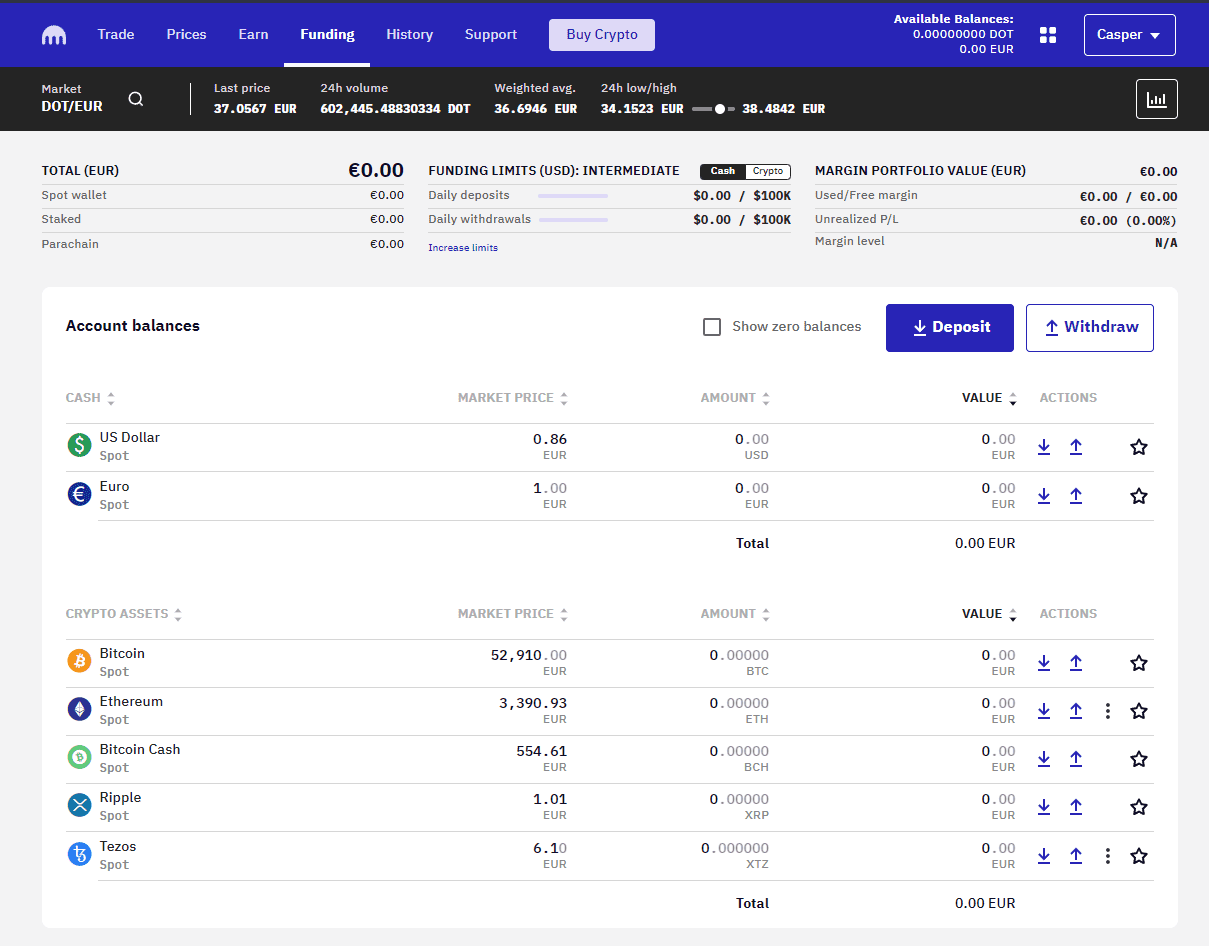Deposit Ripple using its download icon
1209x946 pixels.
tap(1044, 807)
